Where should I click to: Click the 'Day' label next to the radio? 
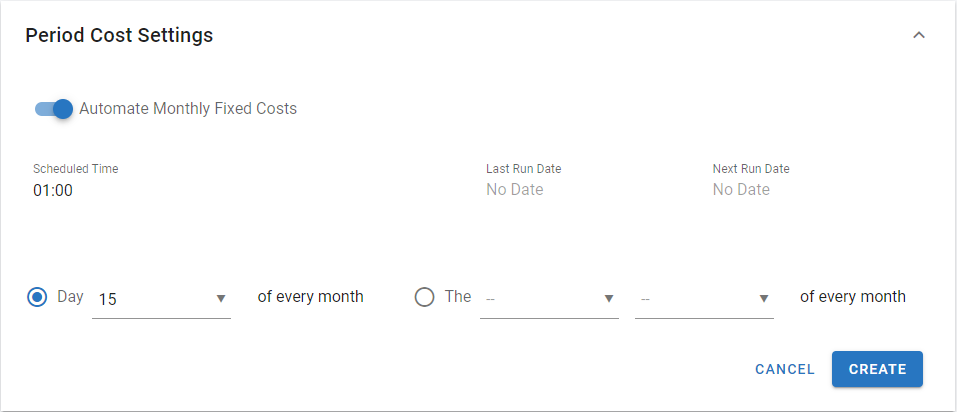pos(70,297)
